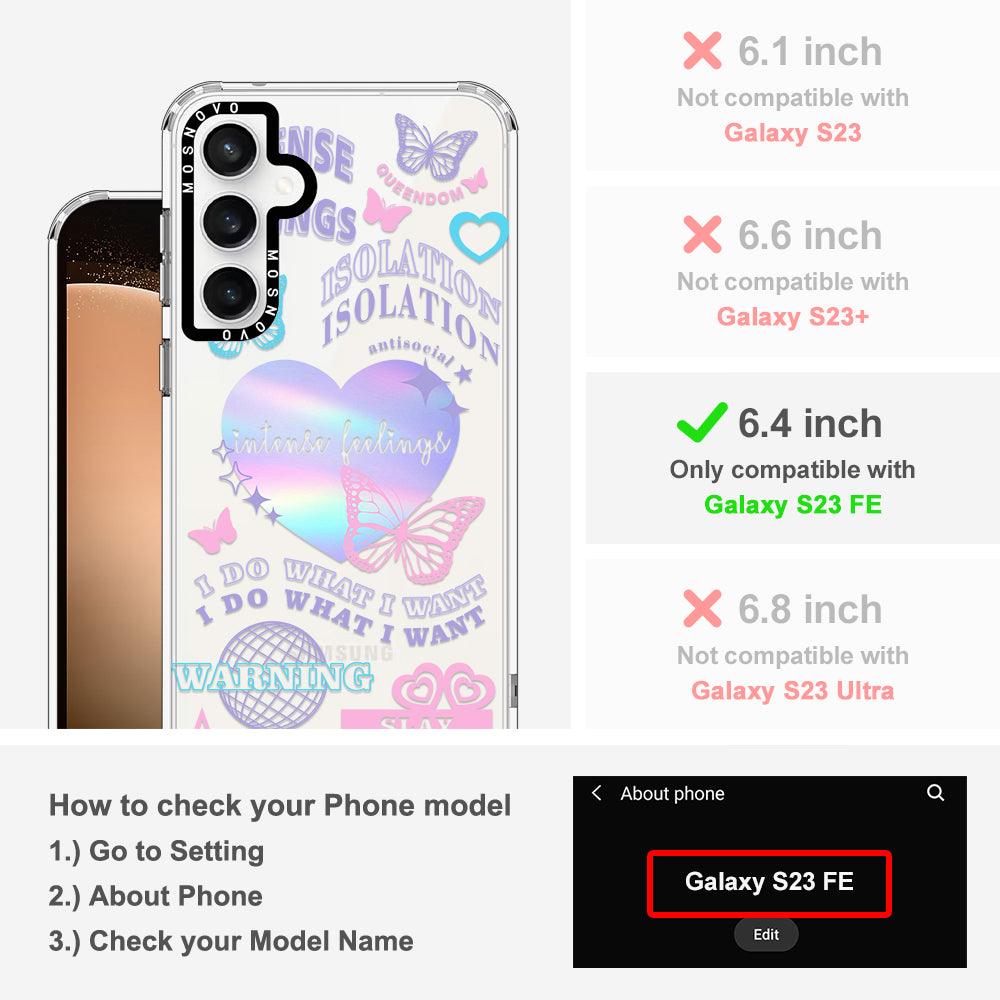Image resolution: width=1000 pixels, height=1000 pixels.
Task: Select the Galaxy S23 FE compatibility card
Action: tap(793, 458)
